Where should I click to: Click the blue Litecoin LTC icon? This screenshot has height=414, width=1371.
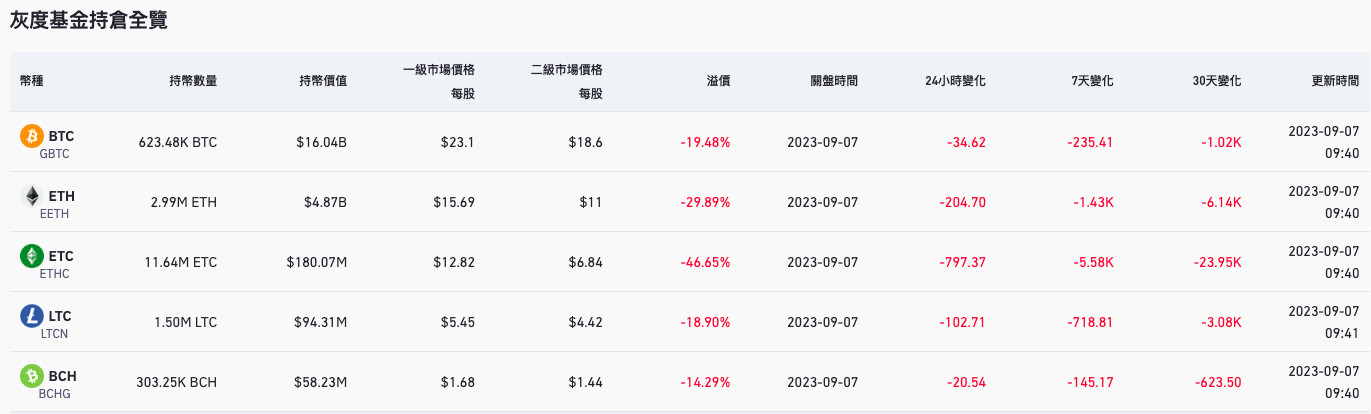pos(32,317)
